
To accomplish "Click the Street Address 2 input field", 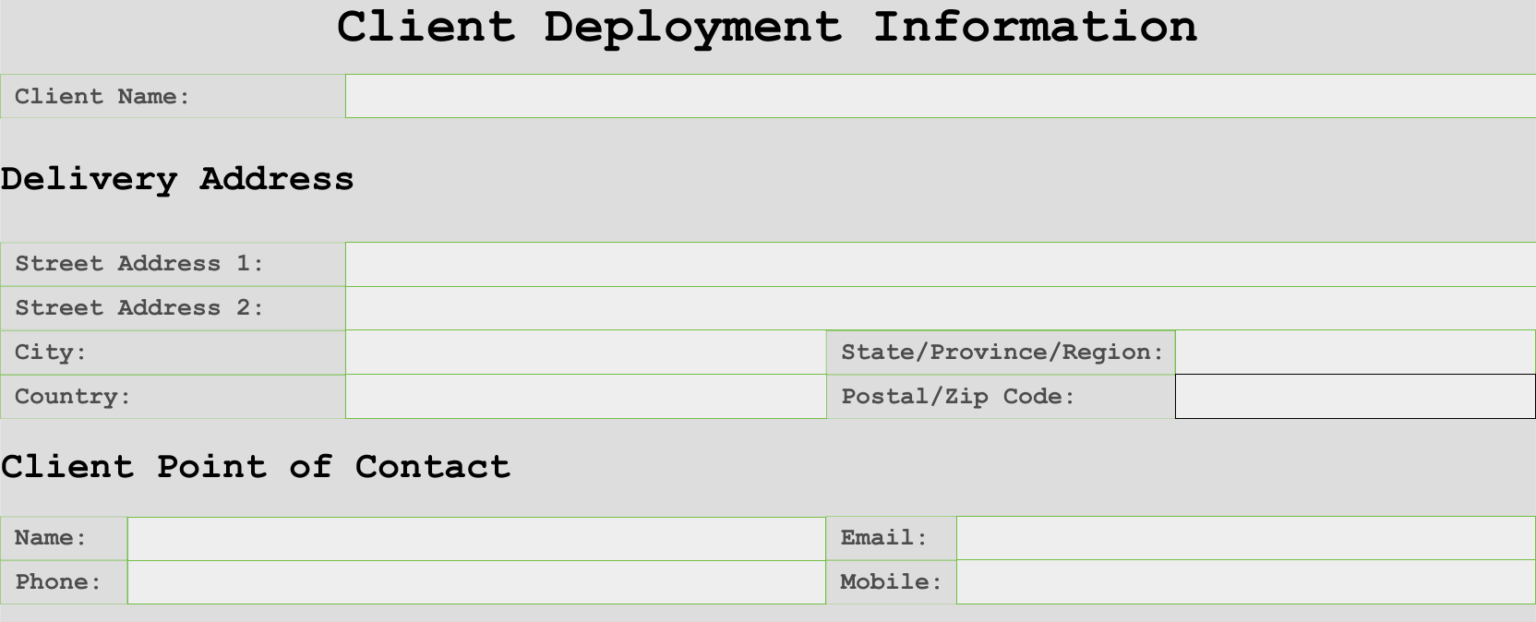I will pos(940,308).
